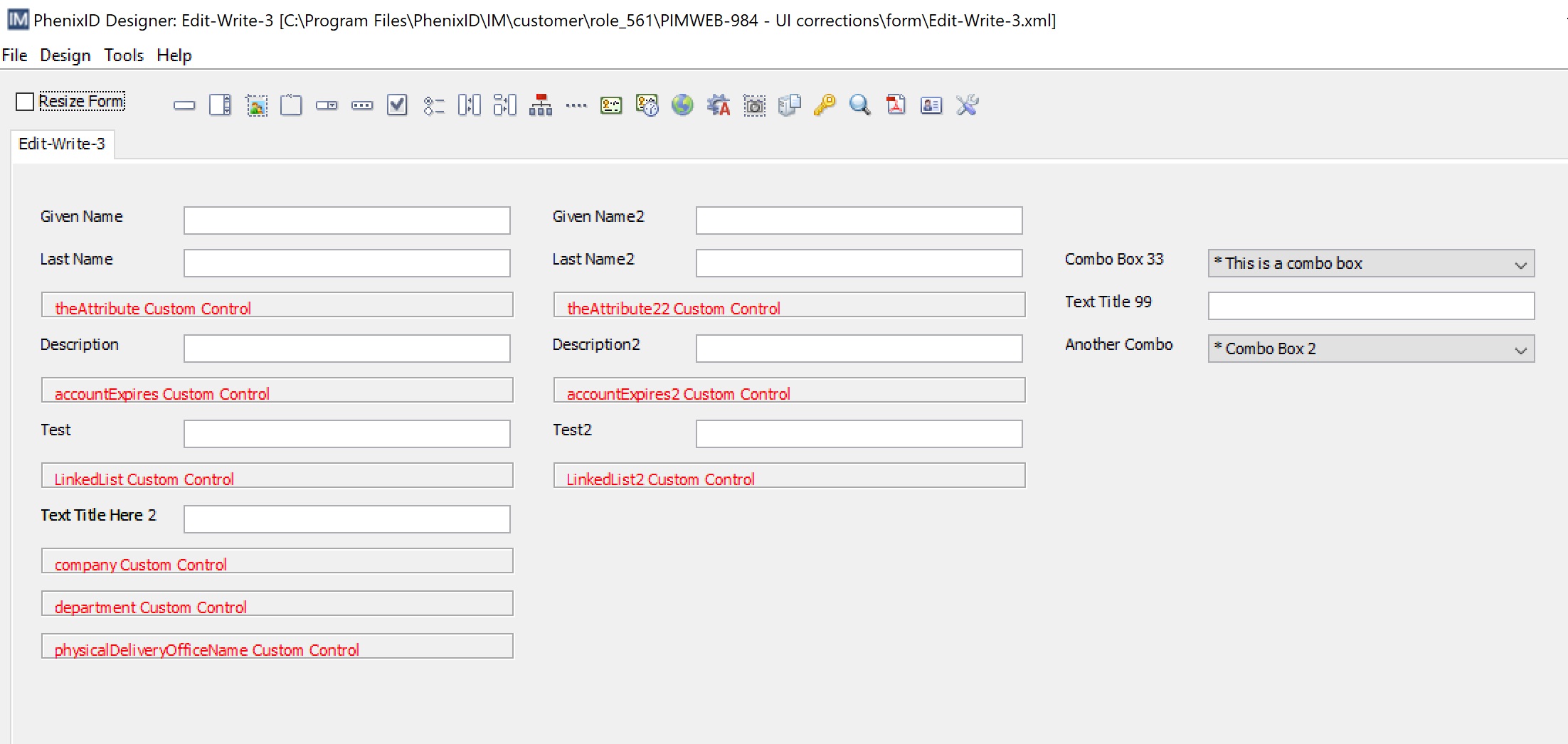Open the File menu

pos(14,55)
